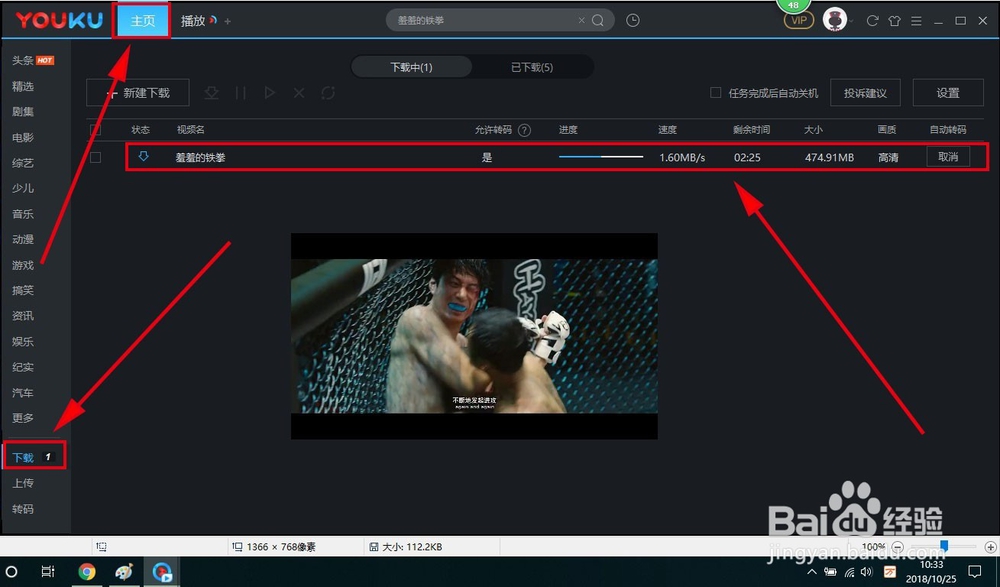
Task: Open 下载 in the sidebar
Action: pyautogui.click(x=24, y=457)
